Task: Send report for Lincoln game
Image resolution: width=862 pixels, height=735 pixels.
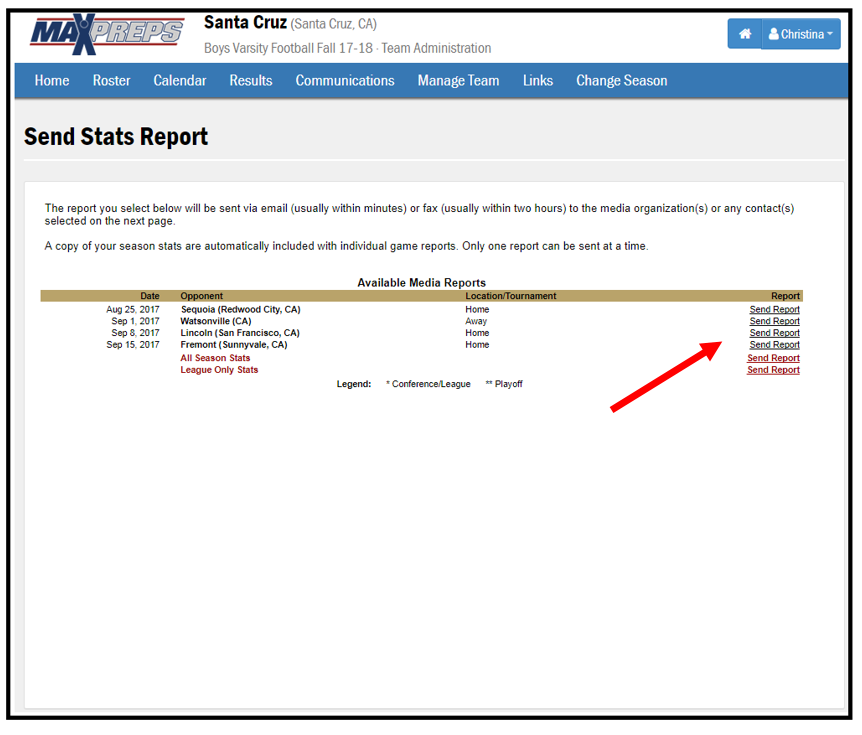Action: 774,333
